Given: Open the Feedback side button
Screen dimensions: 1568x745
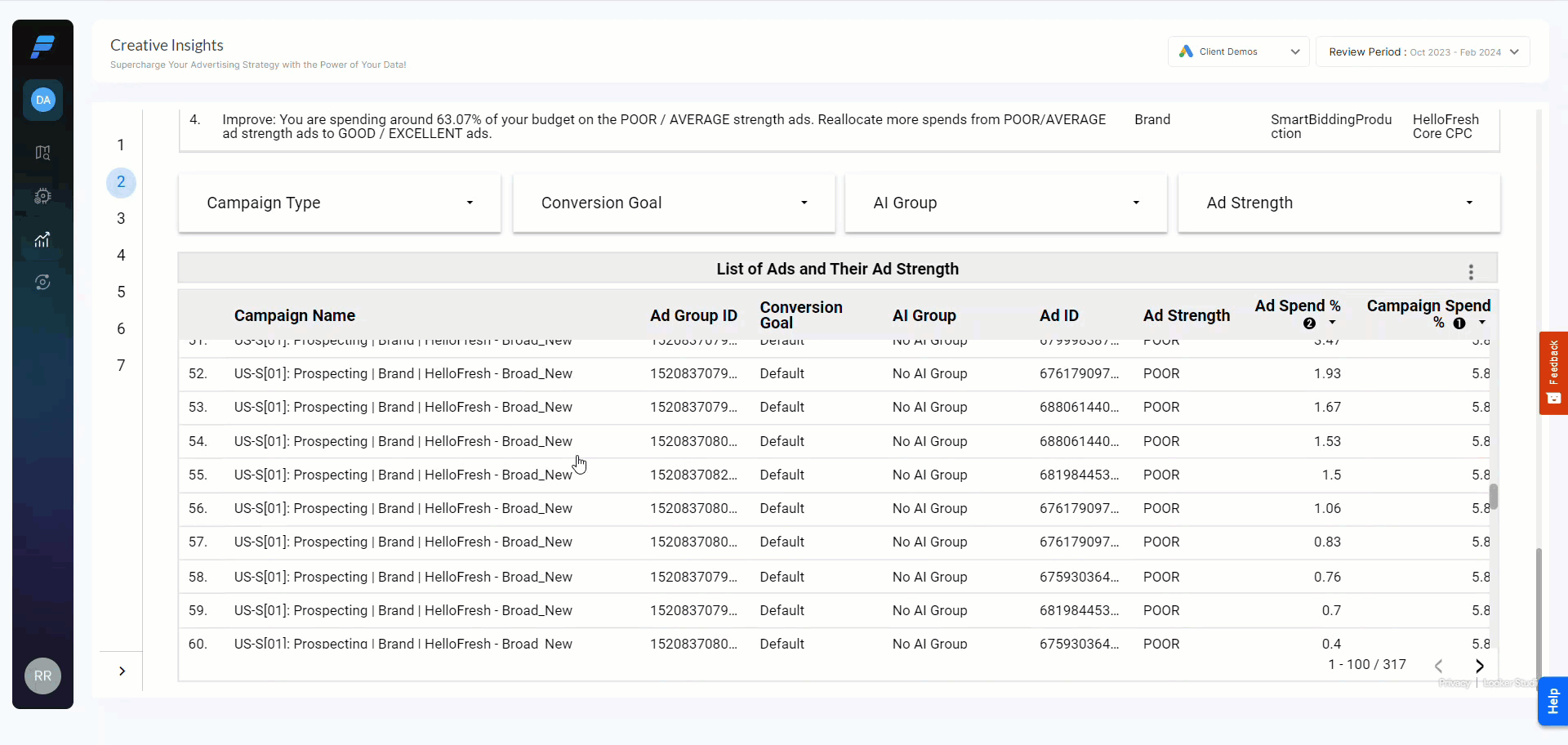Looking at the screenshot, I should [x=1553, y=372].
